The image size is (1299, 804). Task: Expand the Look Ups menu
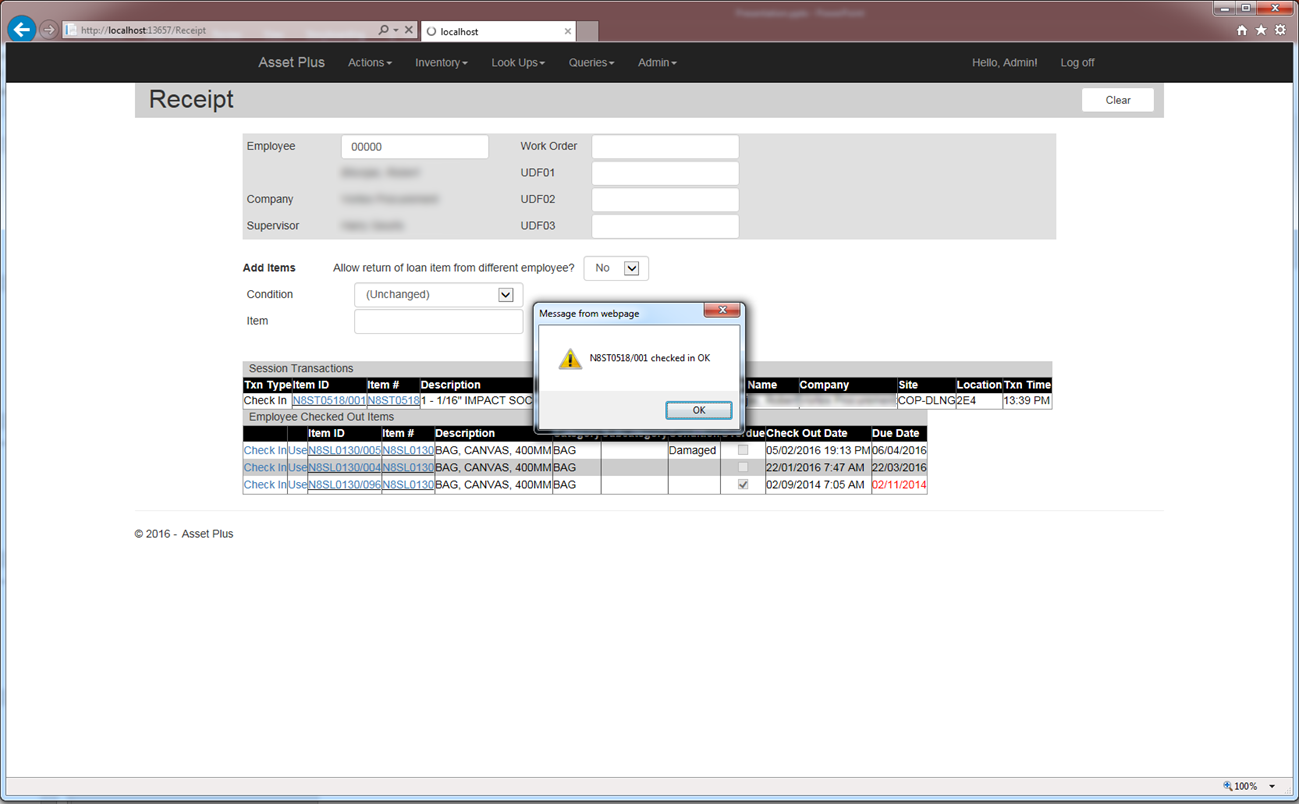[518, 62]
